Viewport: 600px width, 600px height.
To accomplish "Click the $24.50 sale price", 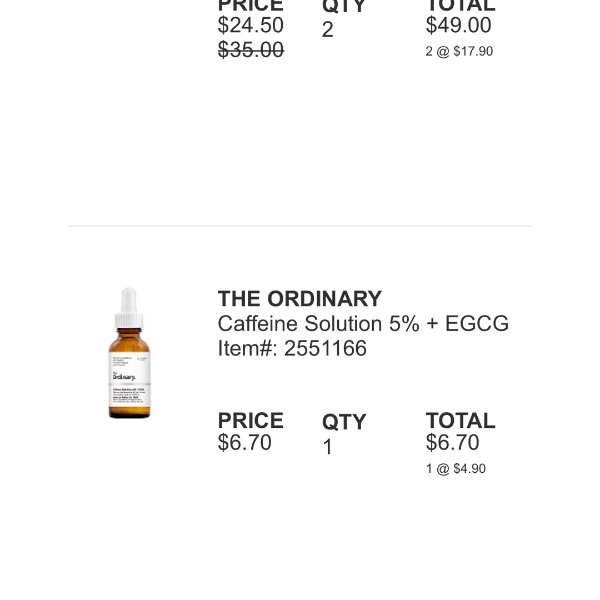I will point(251,25).
